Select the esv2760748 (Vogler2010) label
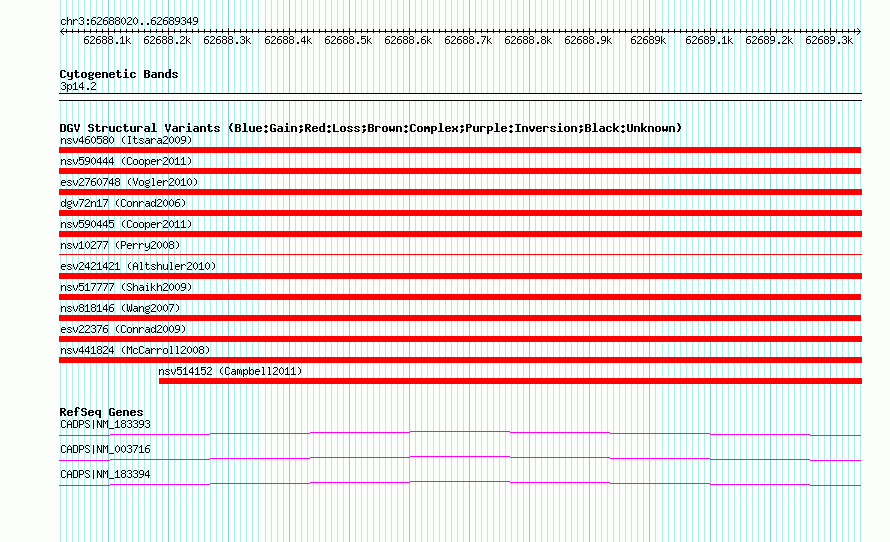Screen dimensions: 890x542 129,182
